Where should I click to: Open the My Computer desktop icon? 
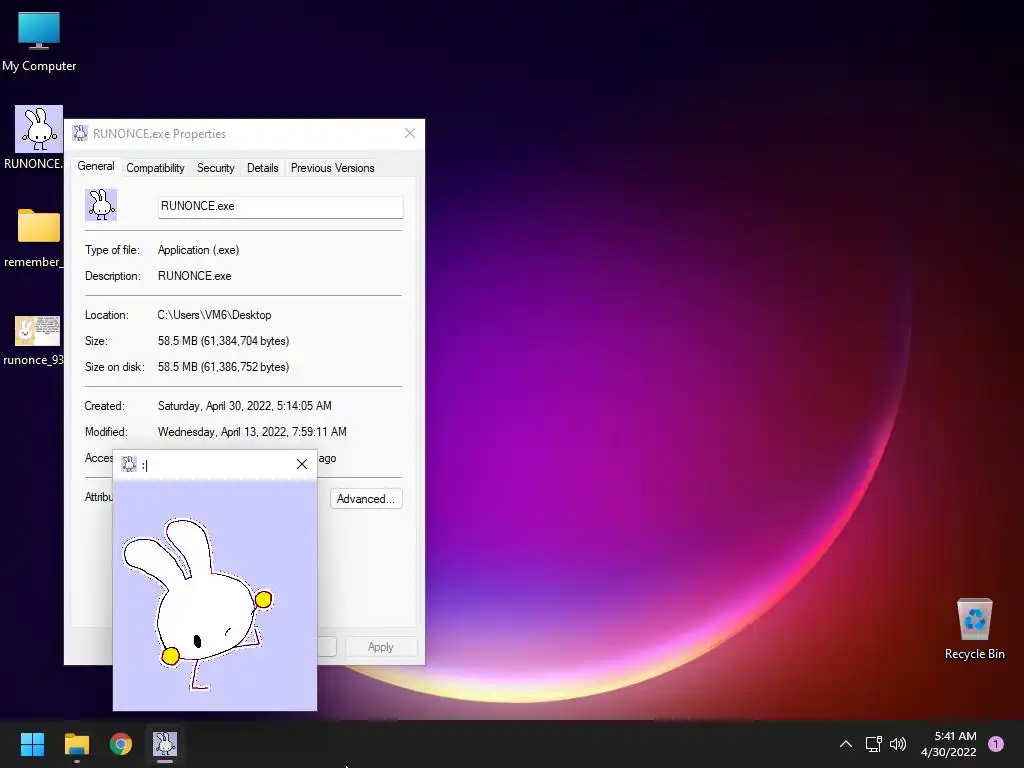tap(39, 42)
